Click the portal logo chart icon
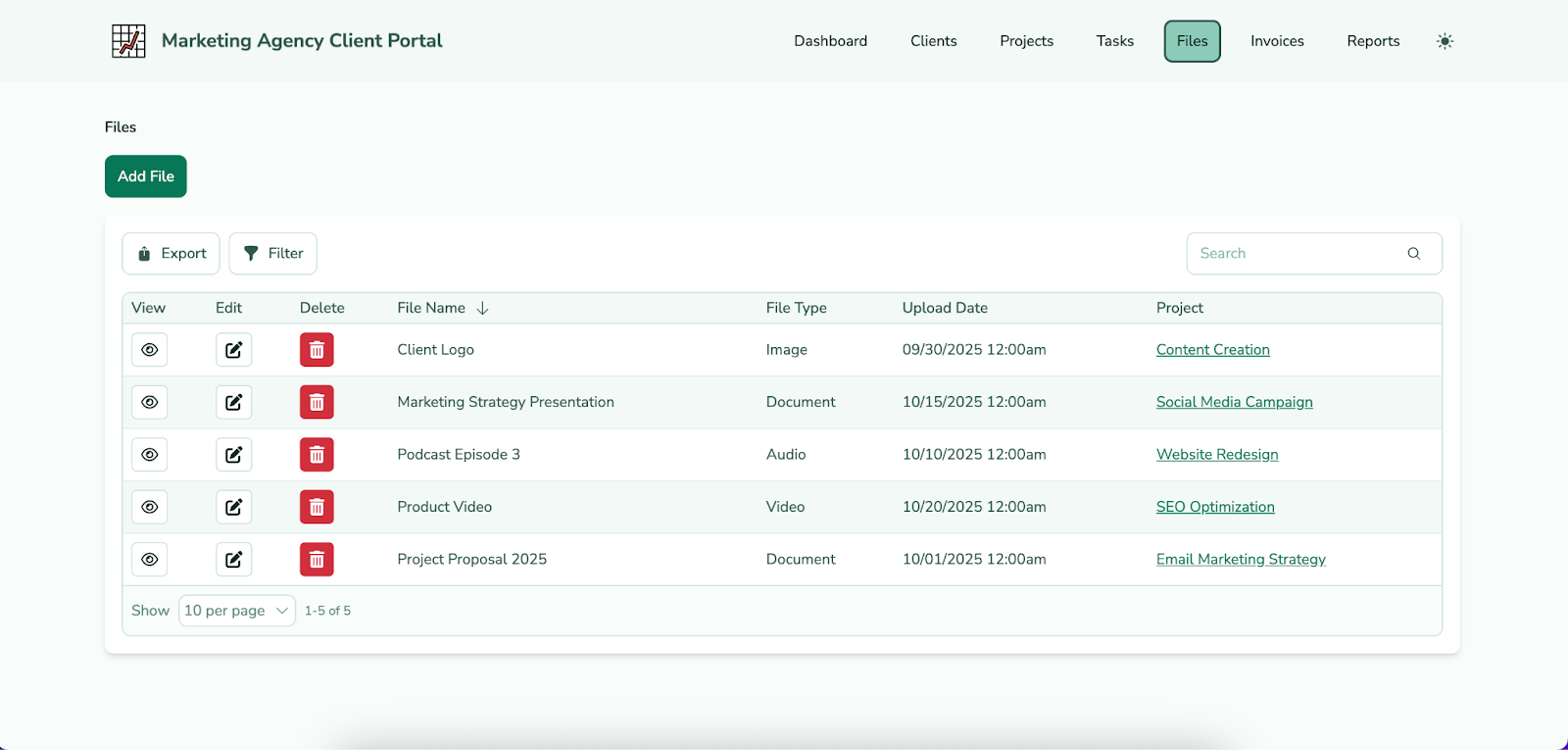The image size is (1568, 750). 128,41
